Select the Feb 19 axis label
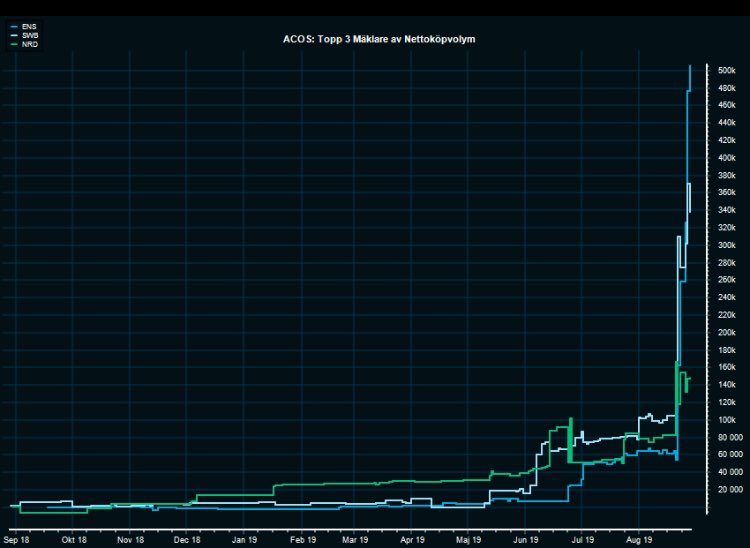The image size is (750, 548). (303, 540)
